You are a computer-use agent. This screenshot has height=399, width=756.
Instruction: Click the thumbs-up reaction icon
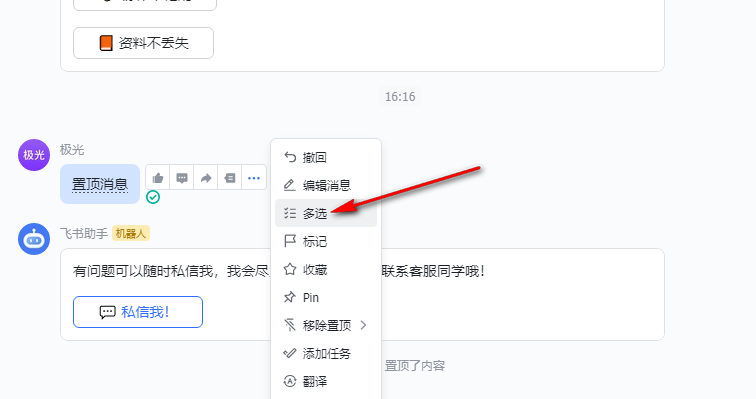158,178
